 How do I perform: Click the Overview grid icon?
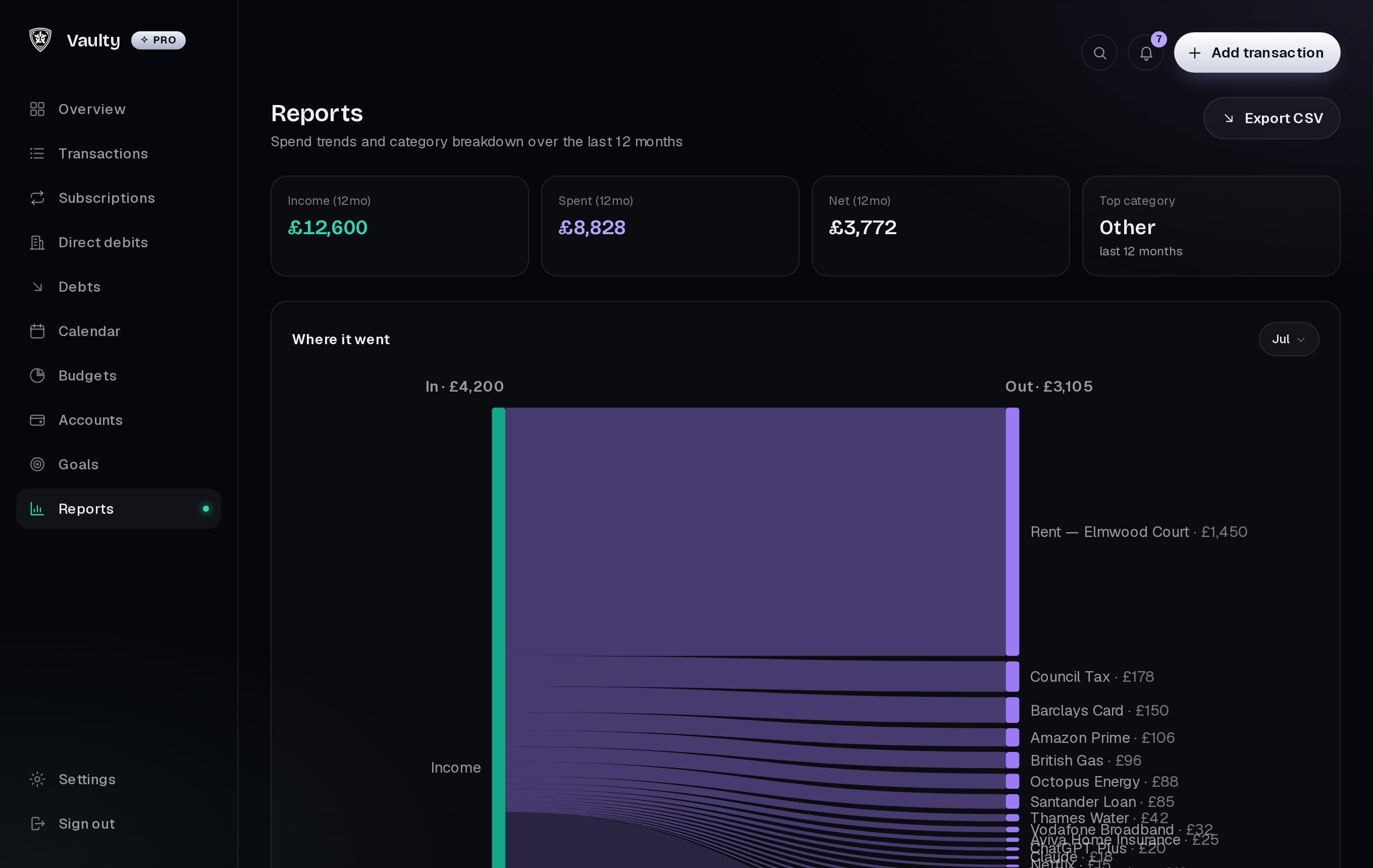pos(38,109)
